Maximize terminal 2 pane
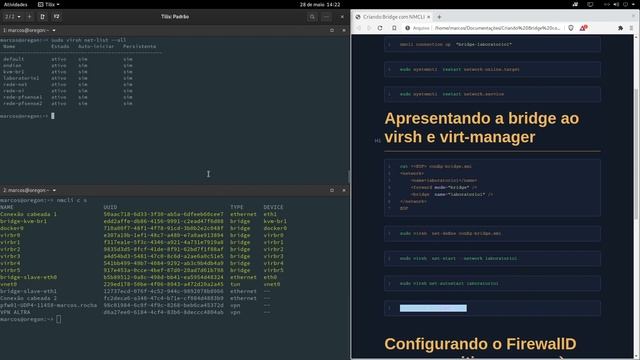 pyautogui.click(x=332, y=190)
